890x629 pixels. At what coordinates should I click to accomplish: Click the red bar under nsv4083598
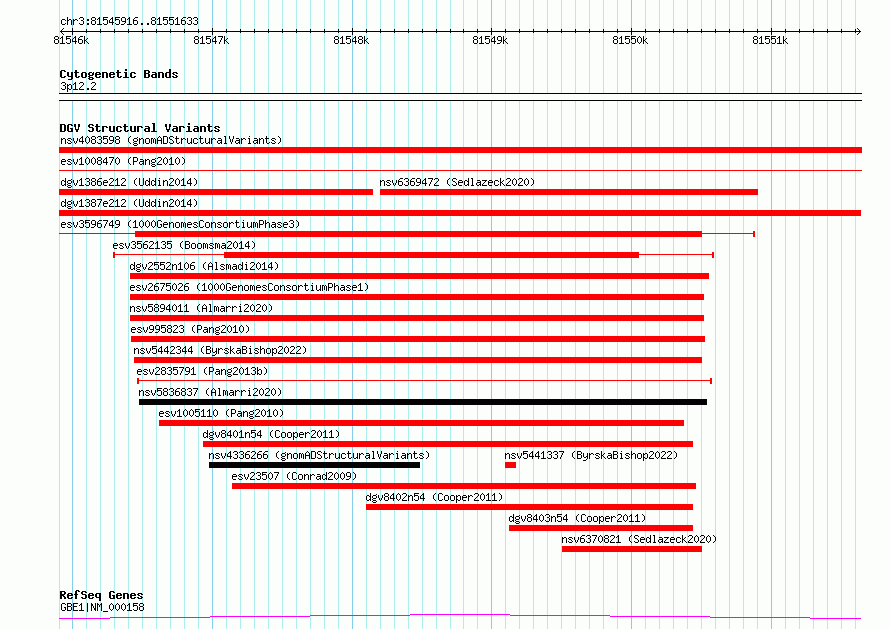coord(460,150)
